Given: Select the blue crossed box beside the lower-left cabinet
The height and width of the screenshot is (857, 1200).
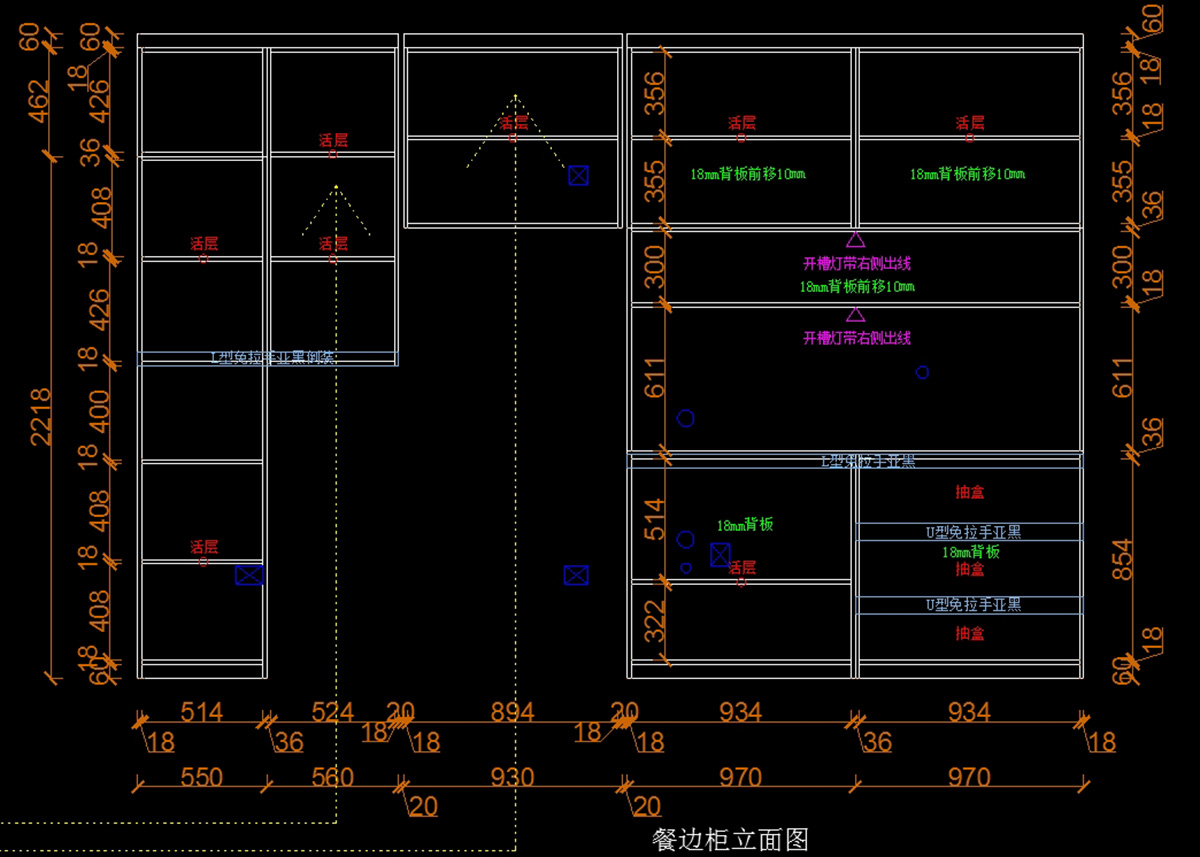Looking at the screenshot, I should point(249,575).
